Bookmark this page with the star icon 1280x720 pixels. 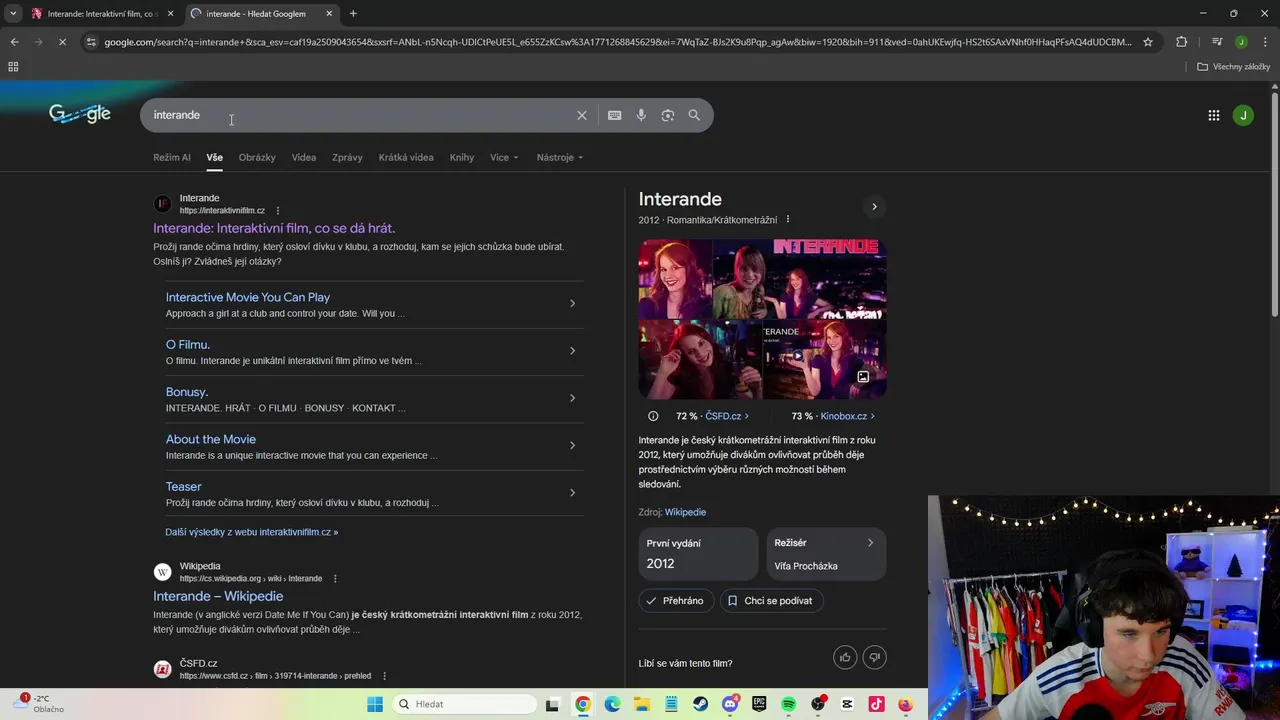click(x=1148, y=42)
